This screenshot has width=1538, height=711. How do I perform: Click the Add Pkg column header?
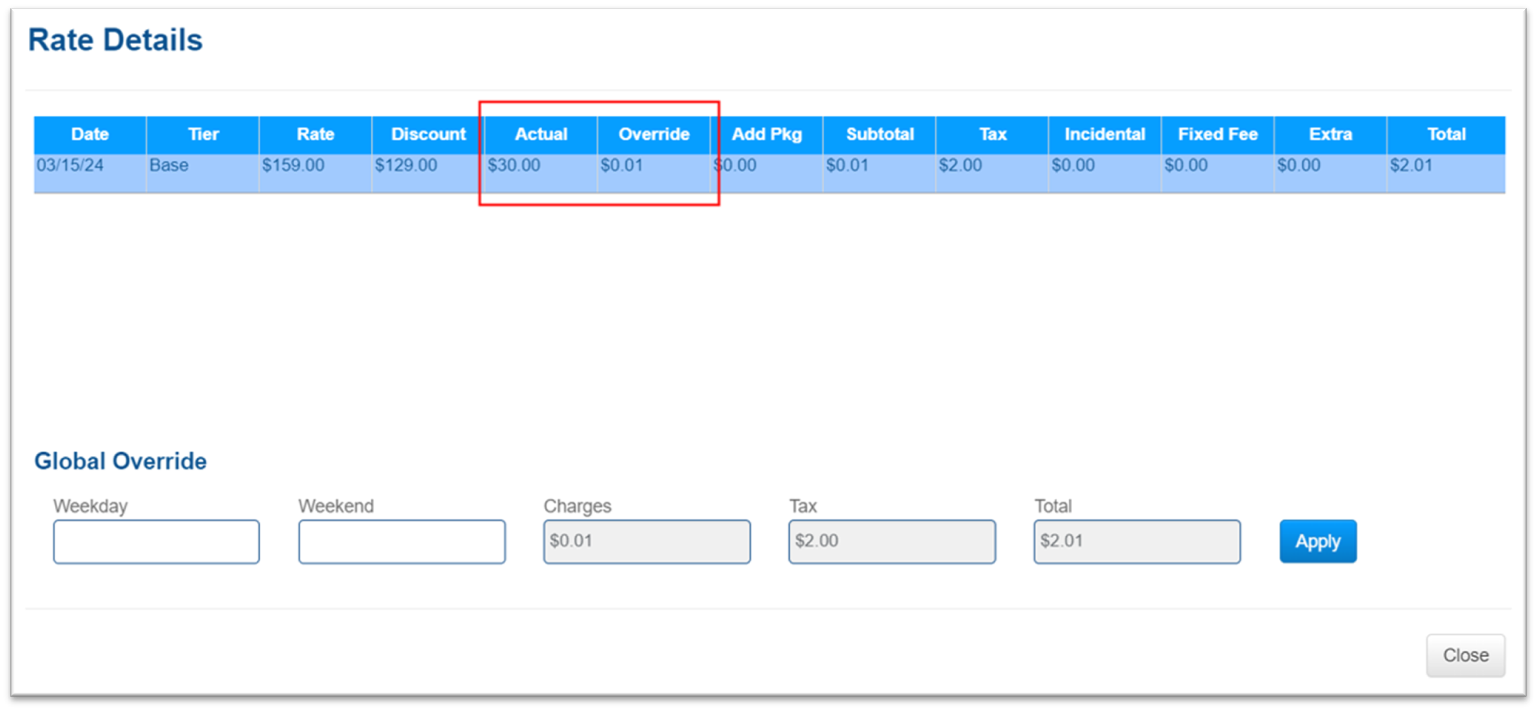pyautogui.click(x=767, y=134)
